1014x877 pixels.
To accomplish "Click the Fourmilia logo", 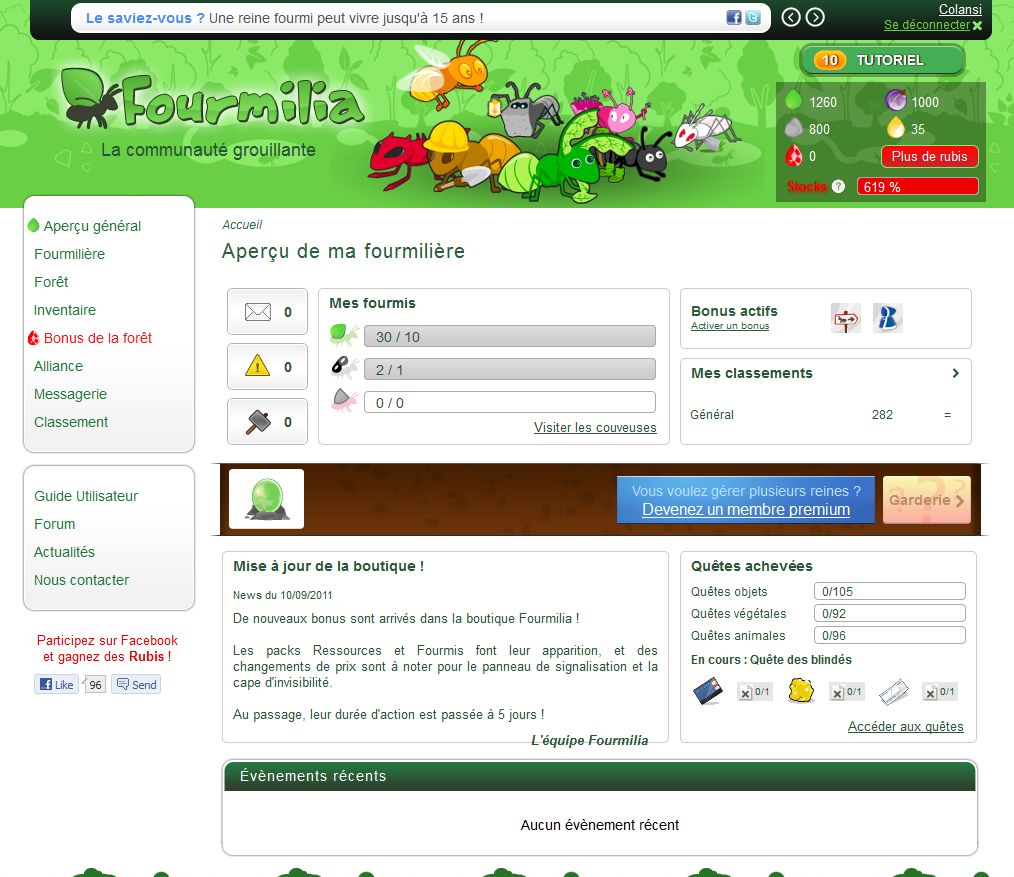I will coord(212,100).
